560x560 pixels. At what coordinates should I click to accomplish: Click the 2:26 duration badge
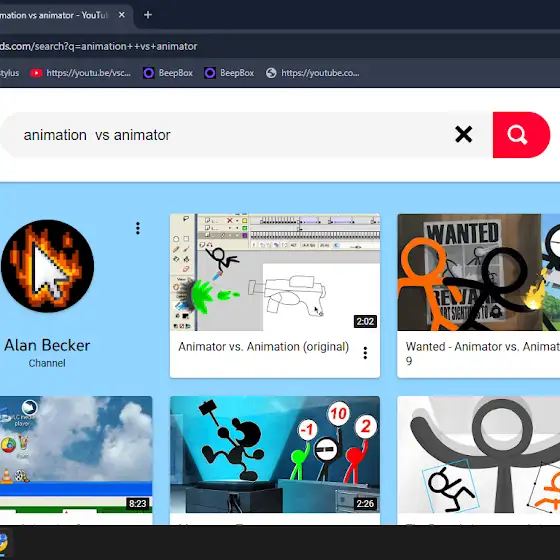point(365,504)
